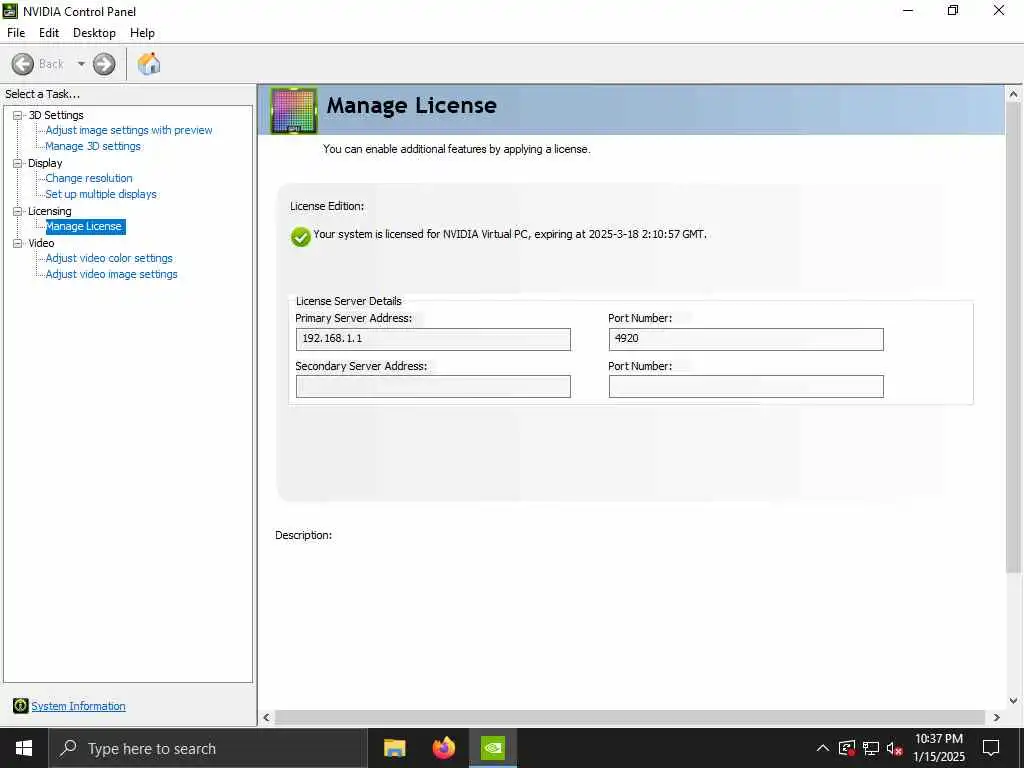
Task: Open Adjust video image settings
Action: pyautogui.click(x=112, y=274)
